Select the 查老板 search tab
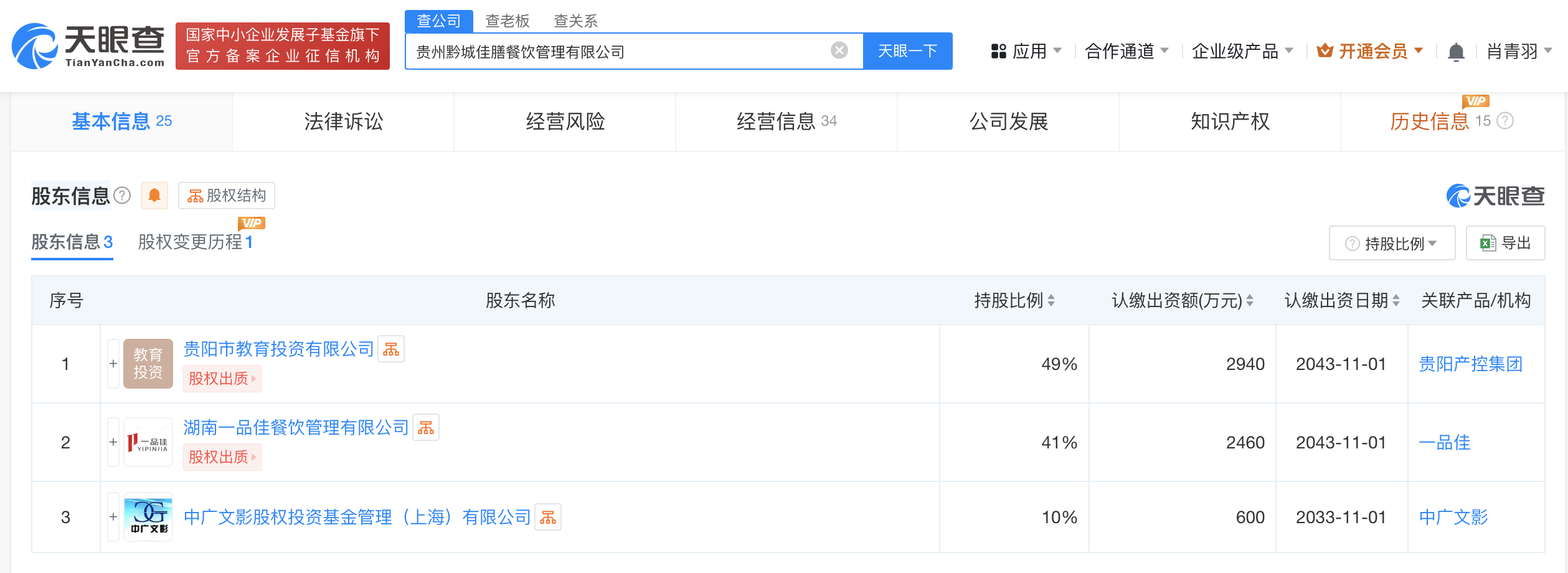 (507, 21)
